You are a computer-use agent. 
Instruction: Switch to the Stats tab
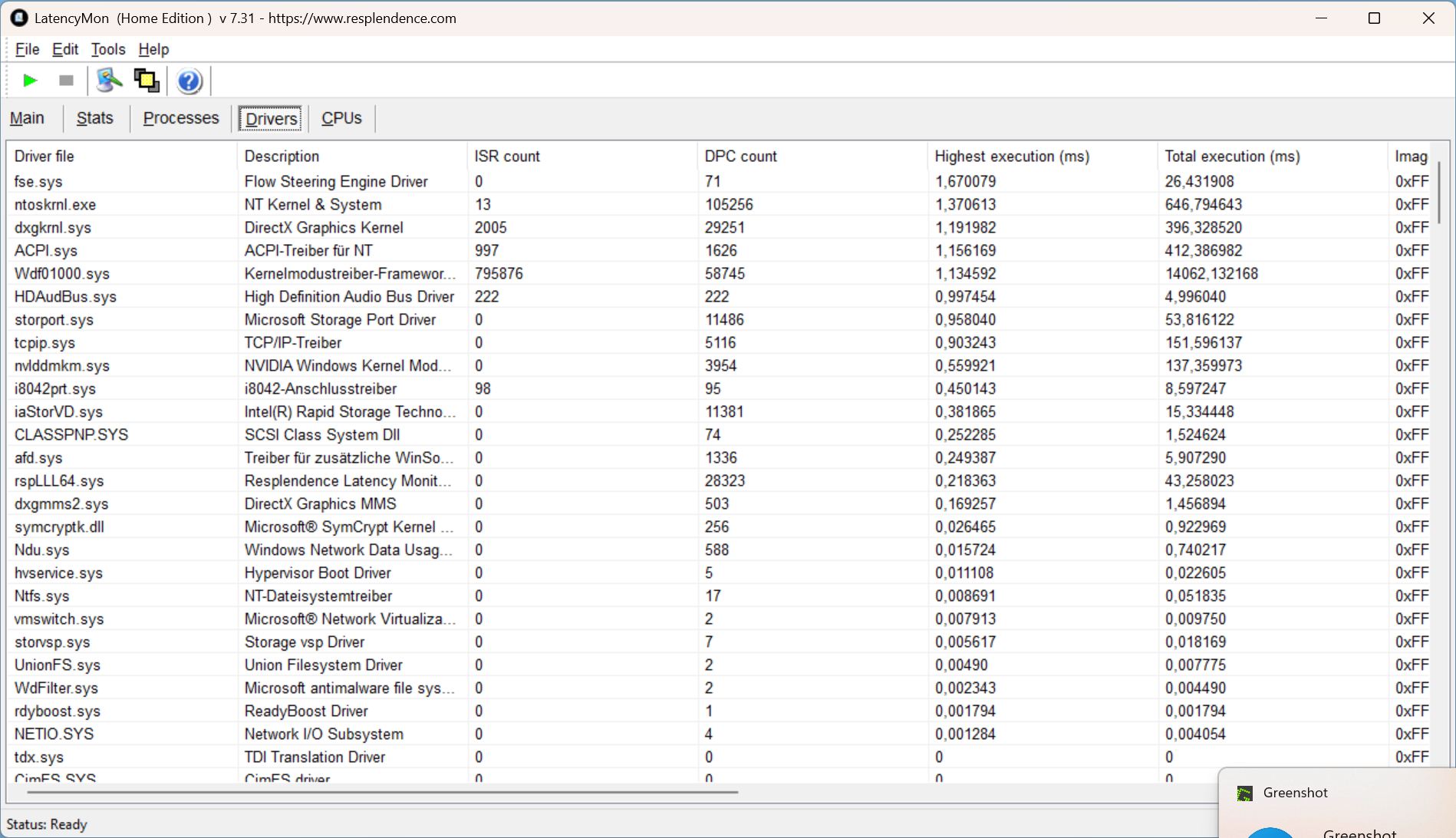pos(95,118)
